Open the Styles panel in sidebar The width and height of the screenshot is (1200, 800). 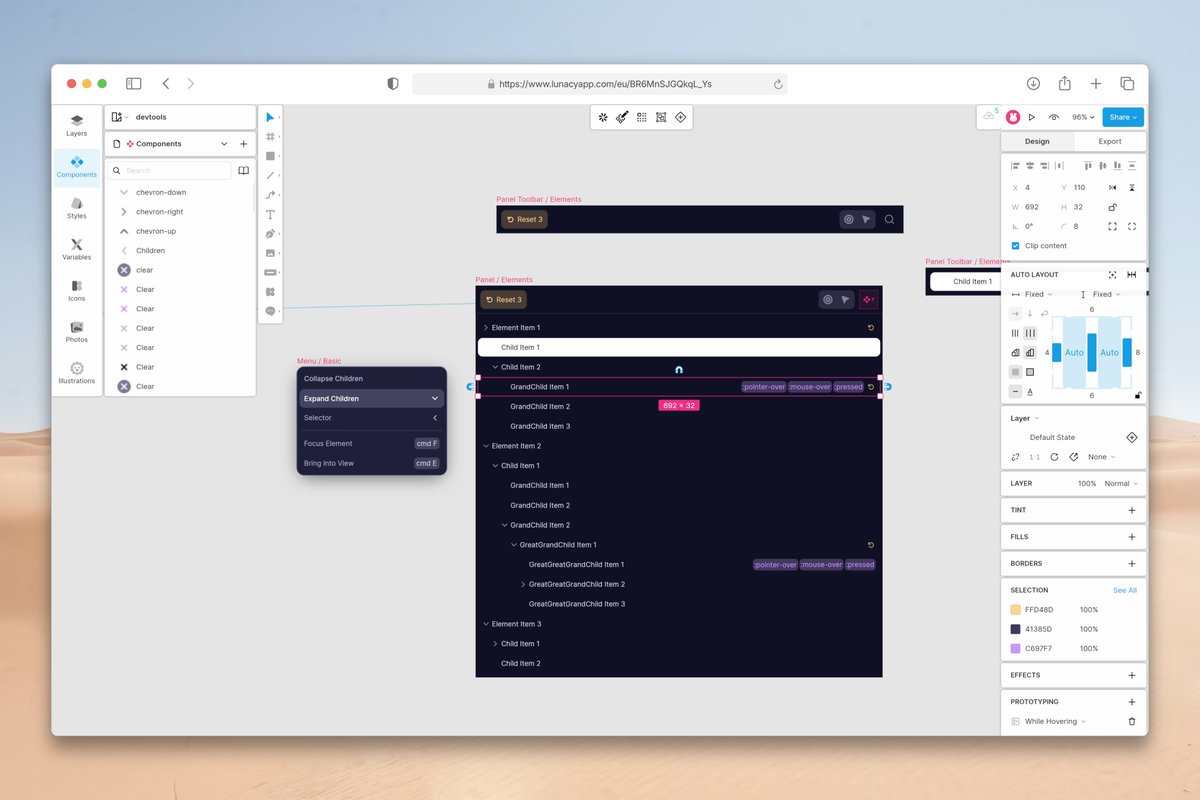pos(76,207)
